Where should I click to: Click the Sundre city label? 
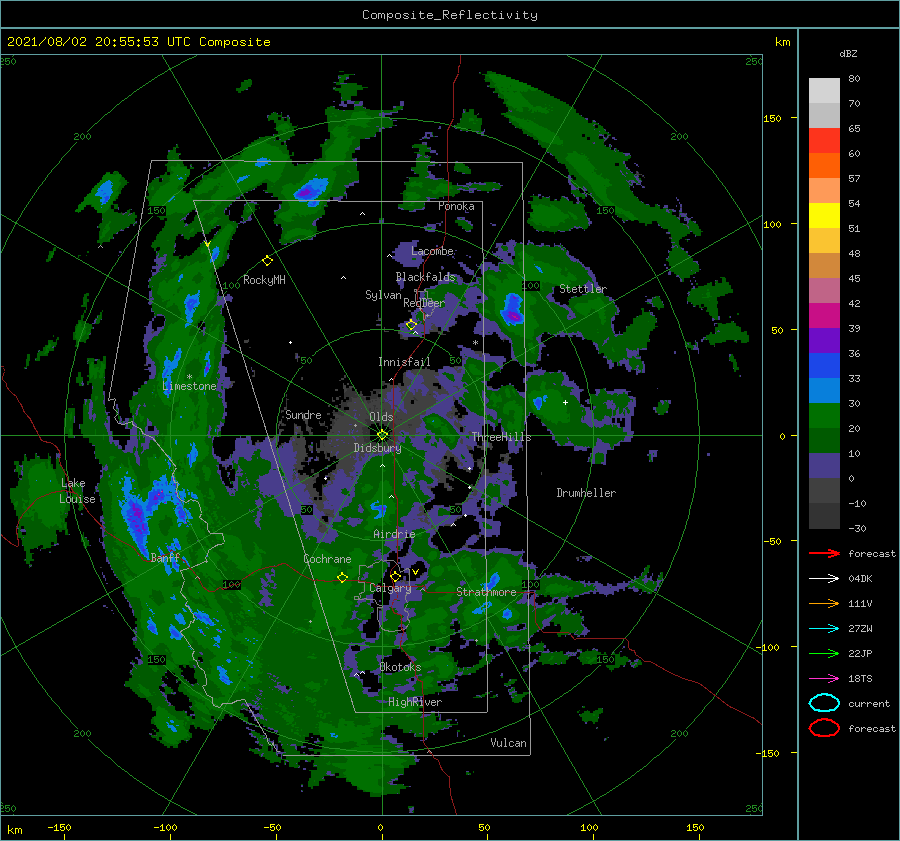point(303,414)
